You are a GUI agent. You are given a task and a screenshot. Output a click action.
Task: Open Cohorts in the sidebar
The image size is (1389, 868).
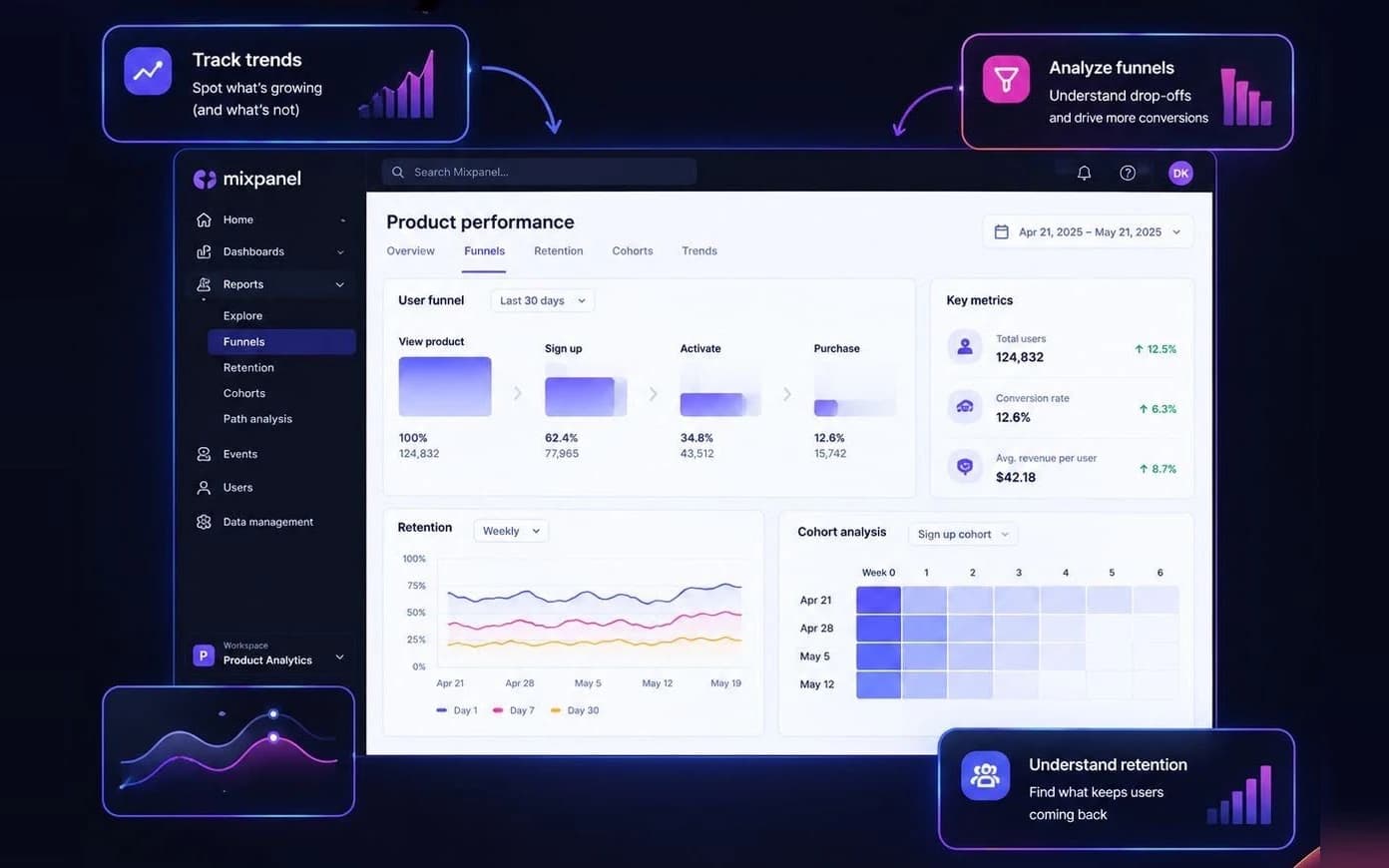[244, 393]
